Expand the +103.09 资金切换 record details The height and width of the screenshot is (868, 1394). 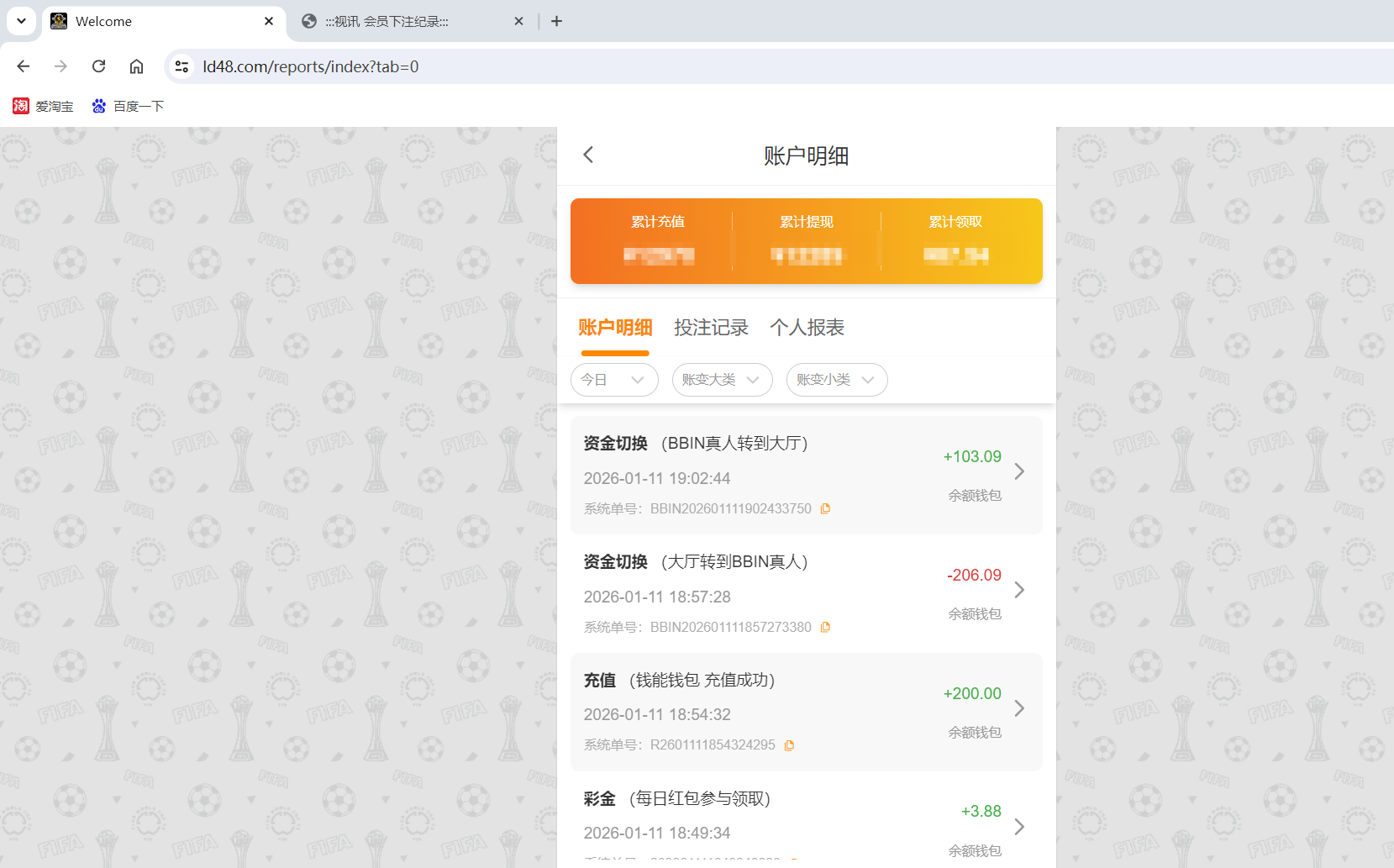(1019, 472)
